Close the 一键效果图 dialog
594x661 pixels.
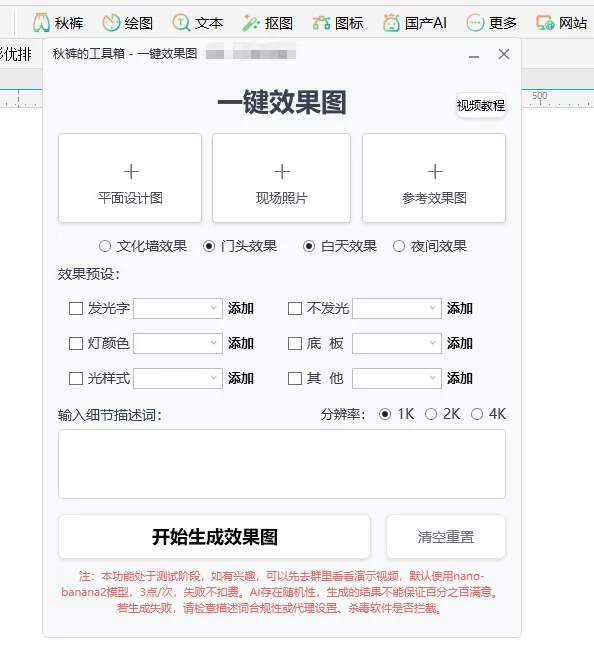pyautogui.click(x=504, y=54)
